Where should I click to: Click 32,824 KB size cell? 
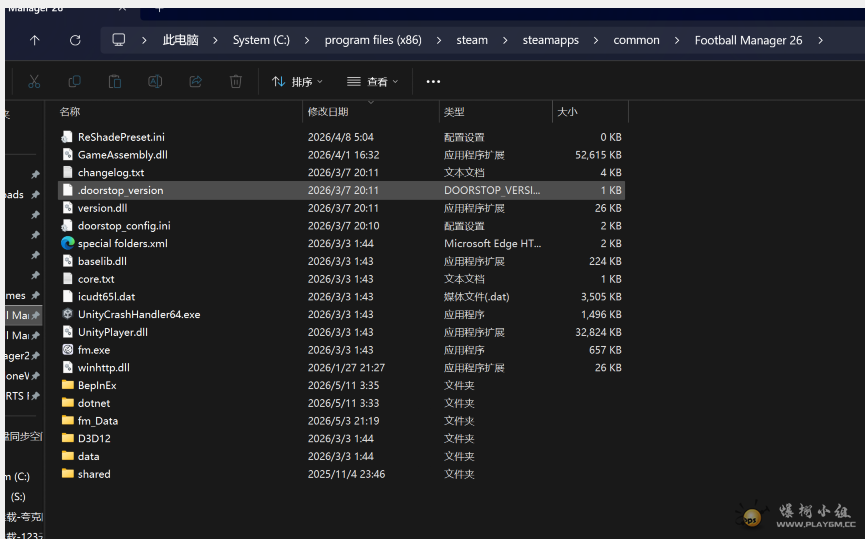[598, 332]
